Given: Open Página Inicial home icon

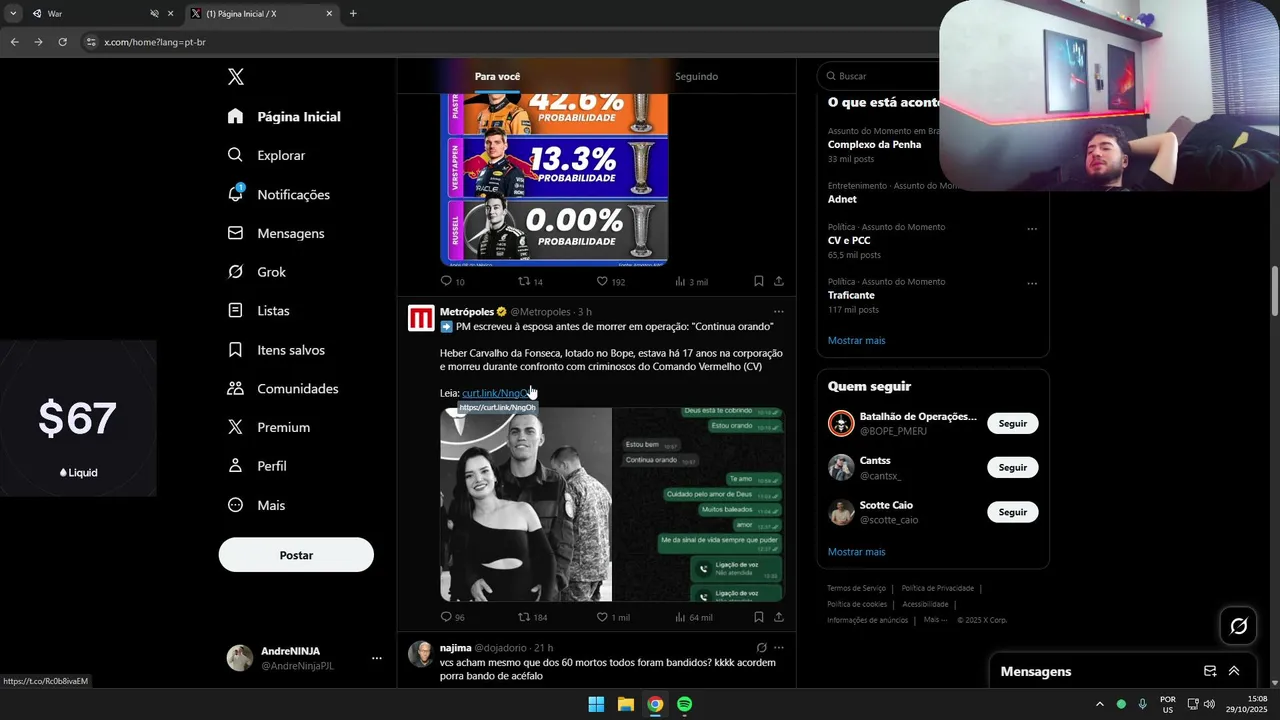Looking at the screenshot, I should 236,116.
